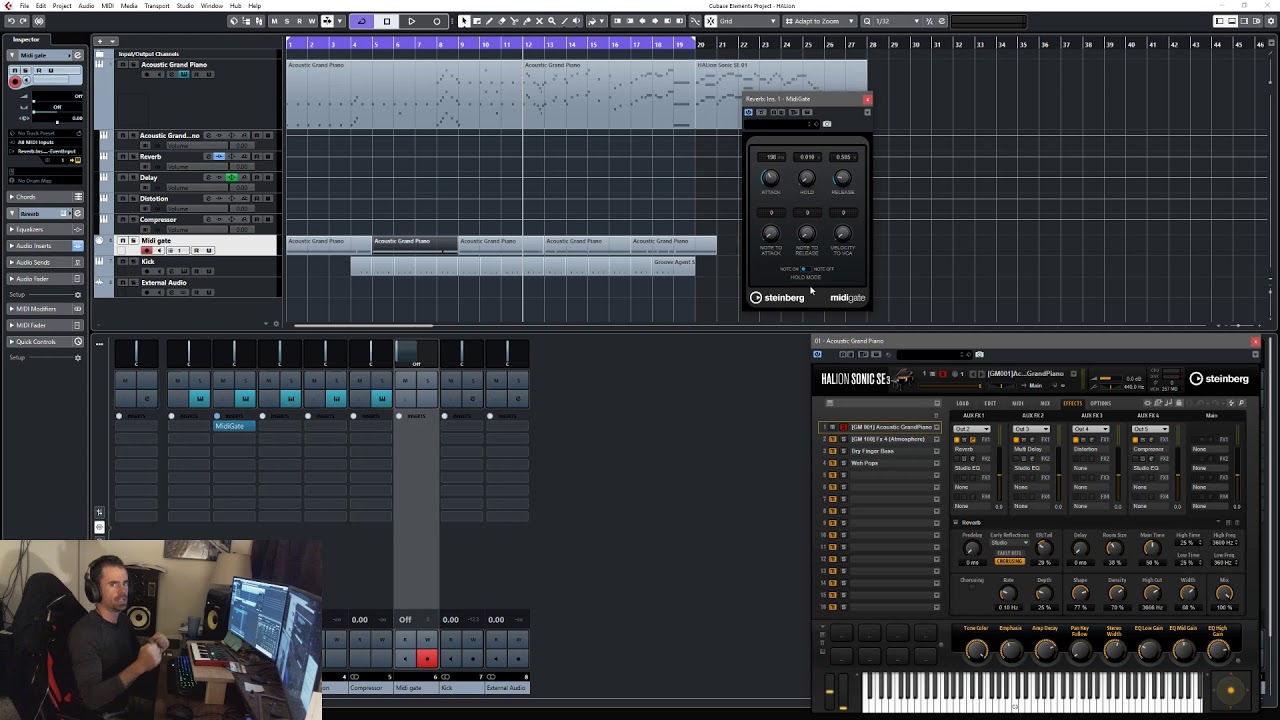
Task: Open the Adapt to Zoom dropdown
Action: [x=818, y=21]
